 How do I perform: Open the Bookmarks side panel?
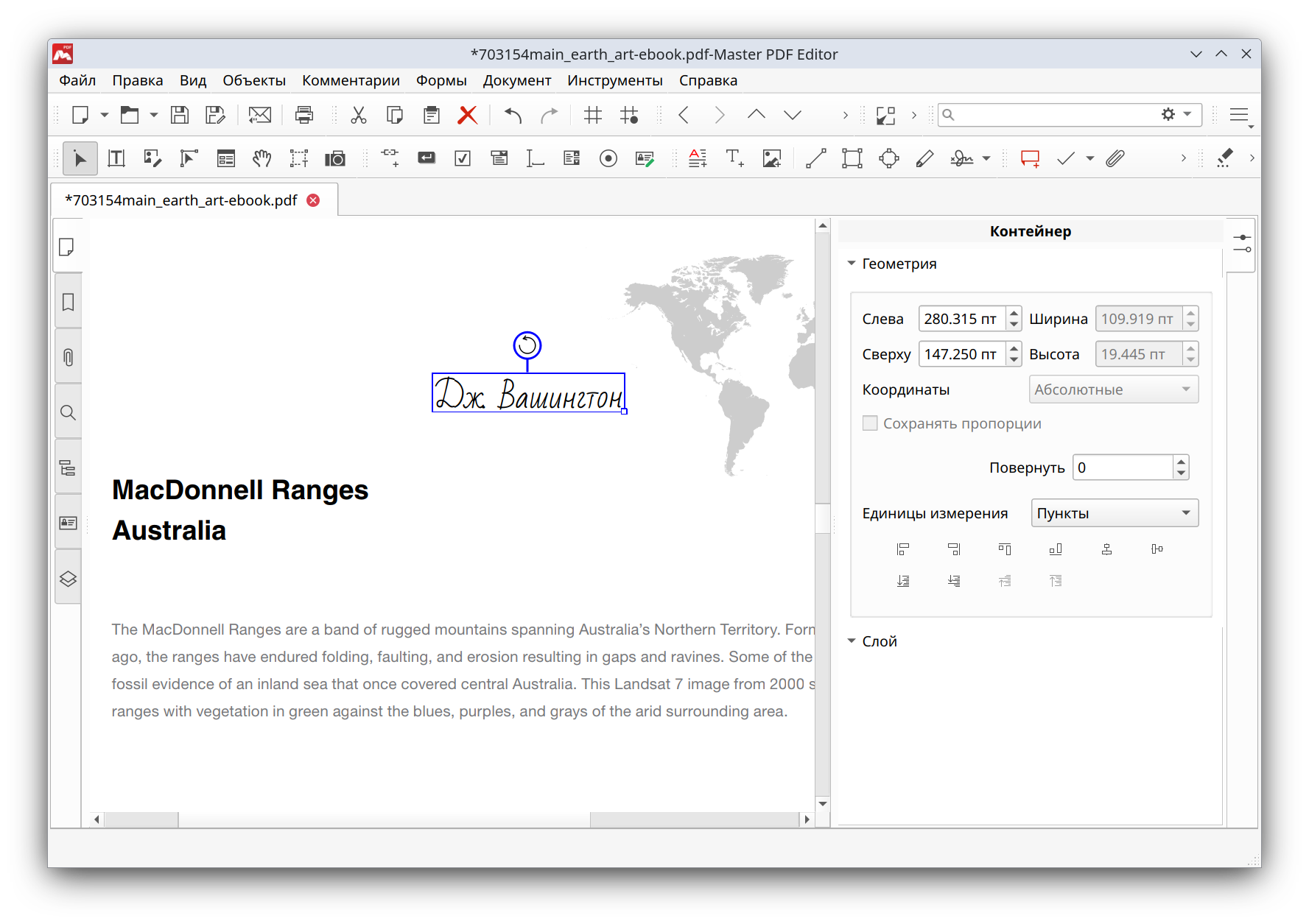coord(68,302)
